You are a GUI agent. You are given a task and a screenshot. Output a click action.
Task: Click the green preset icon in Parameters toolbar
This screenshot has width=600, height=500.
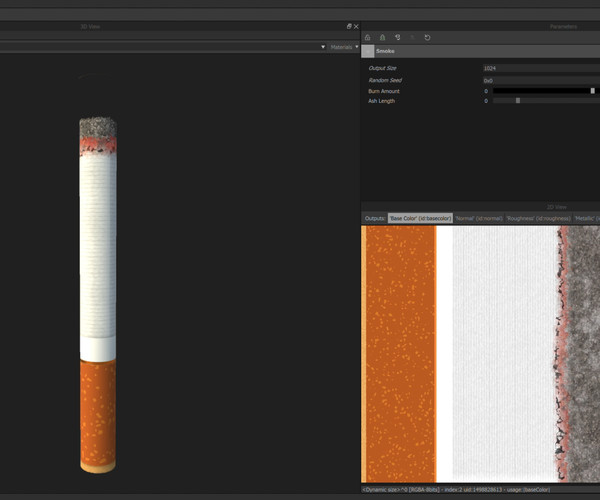pyautogui.click(x=382, y=37)
